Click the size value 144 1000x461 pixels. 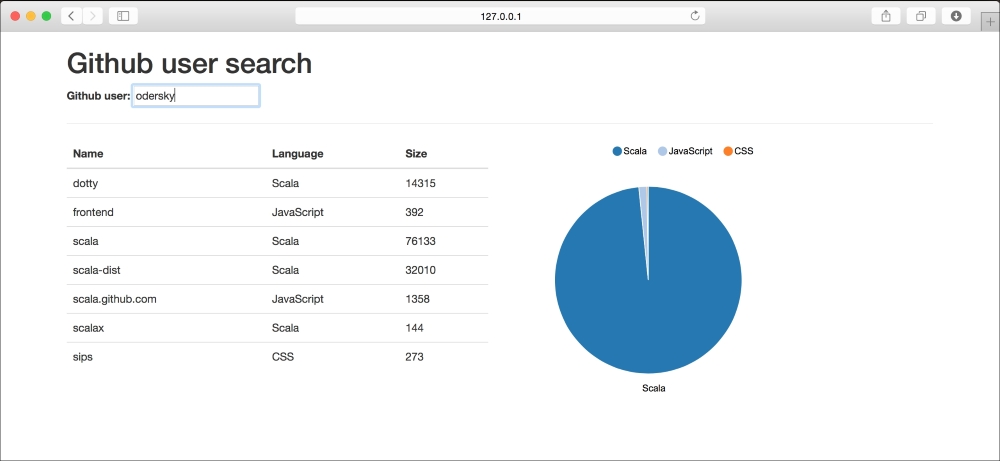point(414,328)
